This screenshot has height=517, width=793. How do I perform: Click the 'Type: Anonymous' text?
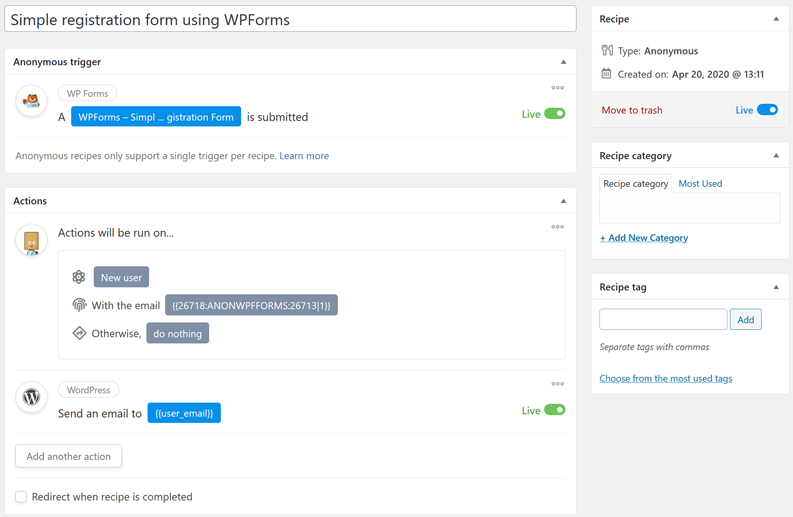point(657,51)
